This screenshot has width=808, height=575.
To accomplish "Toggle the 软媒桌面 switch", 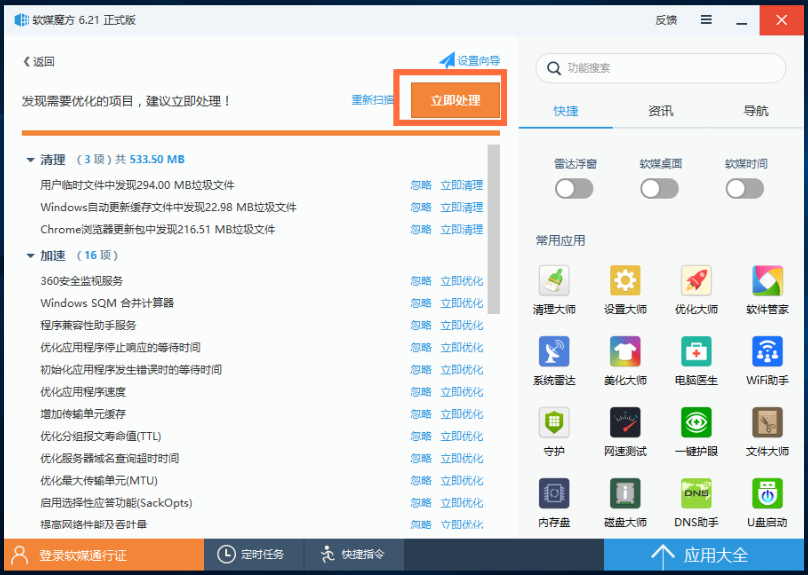I will click(x=660, y=189).
